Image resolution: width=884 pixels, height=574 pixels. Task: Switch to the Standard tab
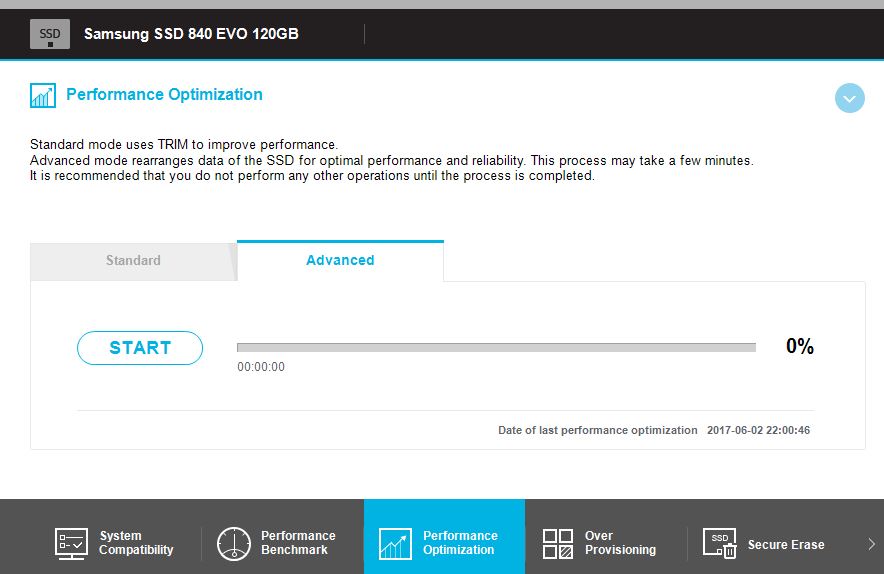coord(133,260)
